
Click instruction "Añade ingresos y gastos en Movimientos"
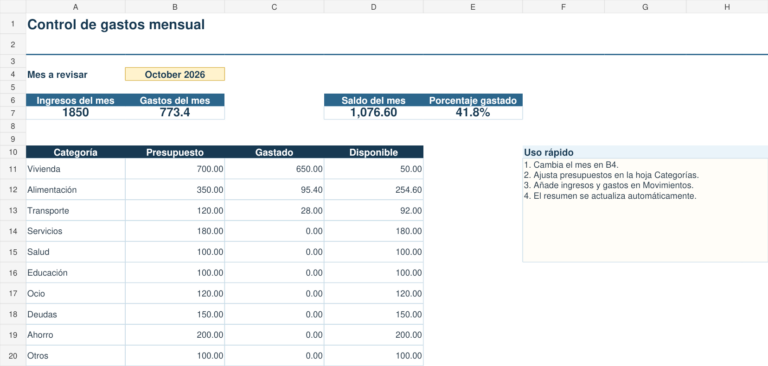click(612, 185)
